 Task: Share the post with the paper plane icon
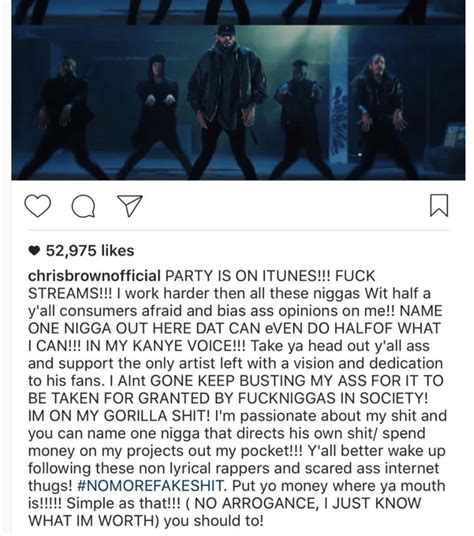[130, 206]
